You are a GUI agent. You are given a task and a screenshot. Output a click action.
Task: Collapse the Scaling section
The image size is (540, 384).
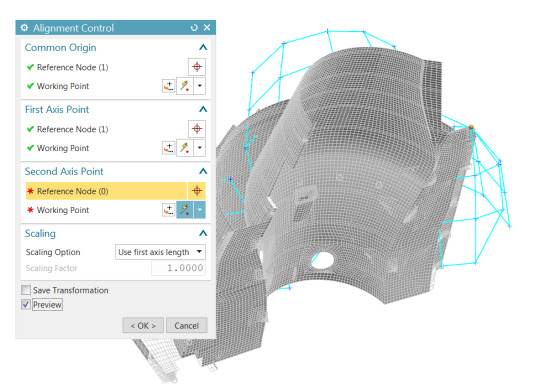pos(203,233)
